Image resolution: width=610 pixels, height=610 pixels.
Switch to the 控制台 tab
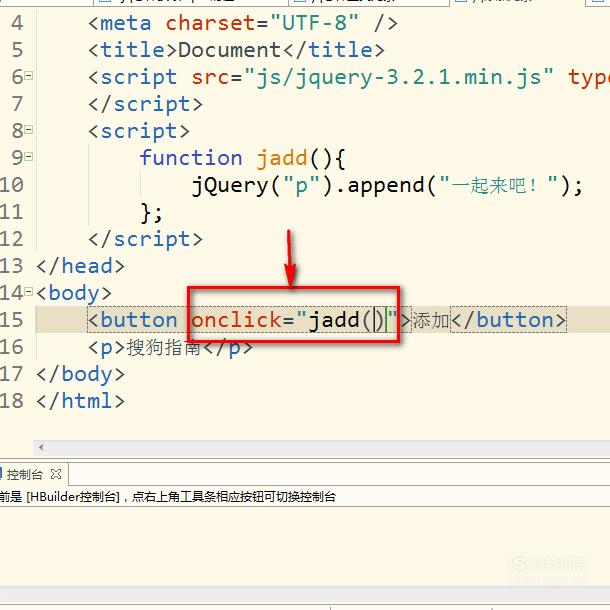pyautogui.click(x=24, y=474)
